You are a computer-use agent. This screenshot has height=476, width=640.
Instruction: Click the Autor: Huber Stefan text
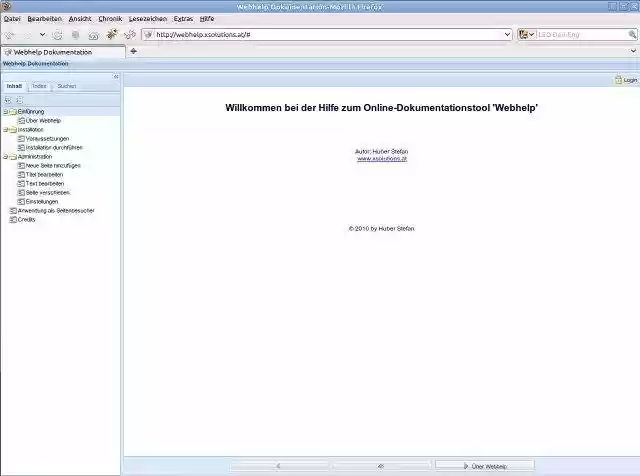pyautogui.click(x=382, y=151)
